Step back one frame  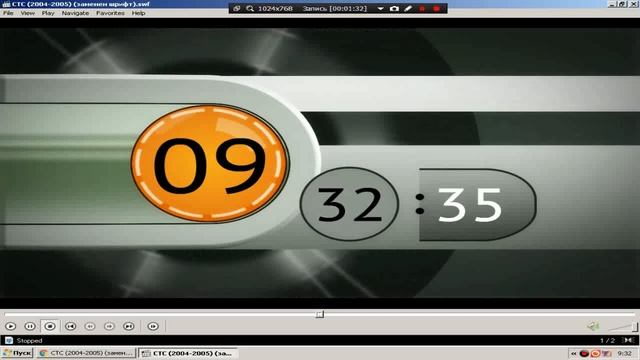coord(90,326)
